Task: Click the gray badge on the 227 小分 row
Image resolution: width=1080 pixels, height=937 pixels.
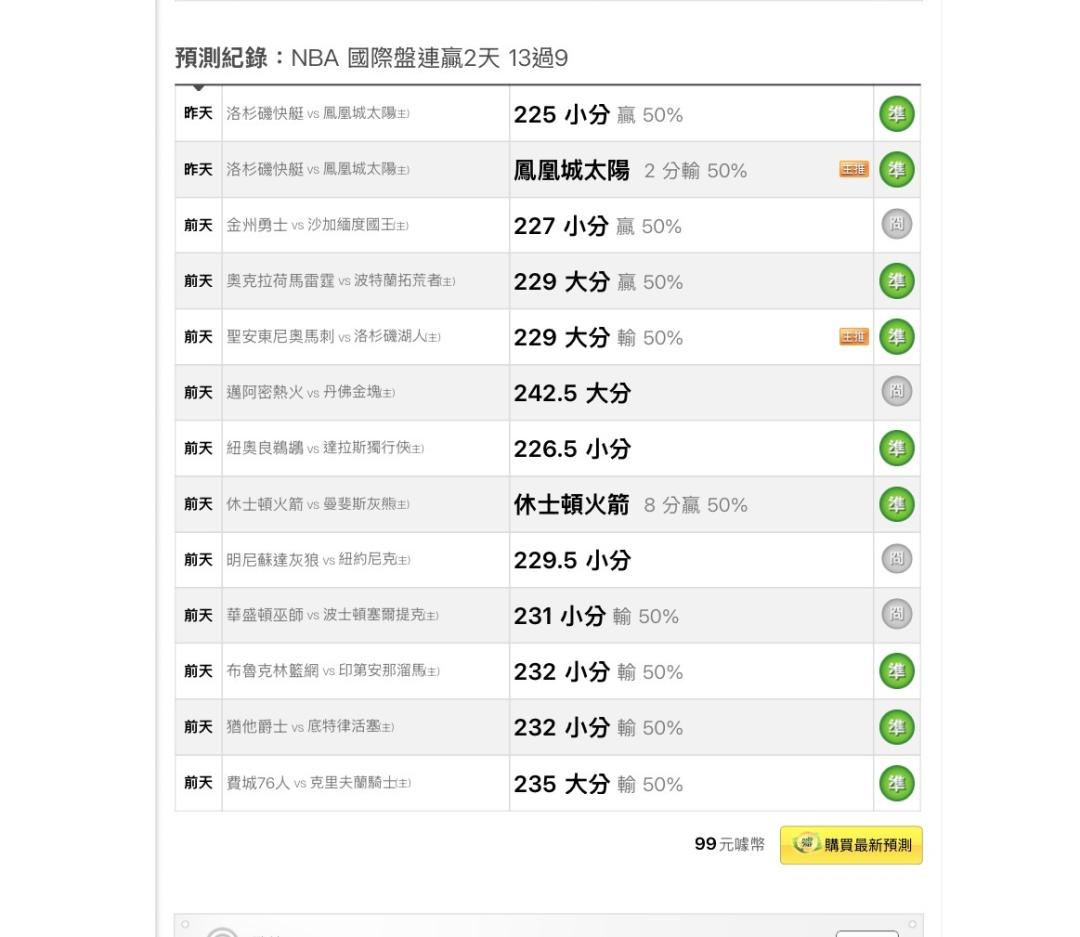Action: click(896, 225)
